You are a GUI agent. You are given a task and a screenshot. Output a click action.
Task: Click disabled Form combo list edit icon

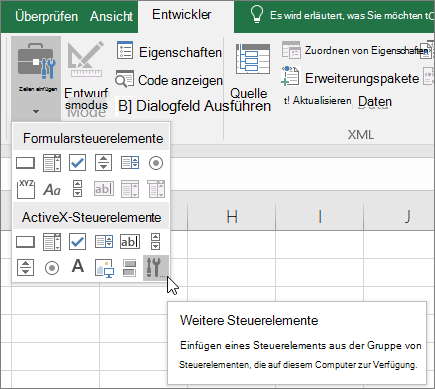(x=130, y=189)
